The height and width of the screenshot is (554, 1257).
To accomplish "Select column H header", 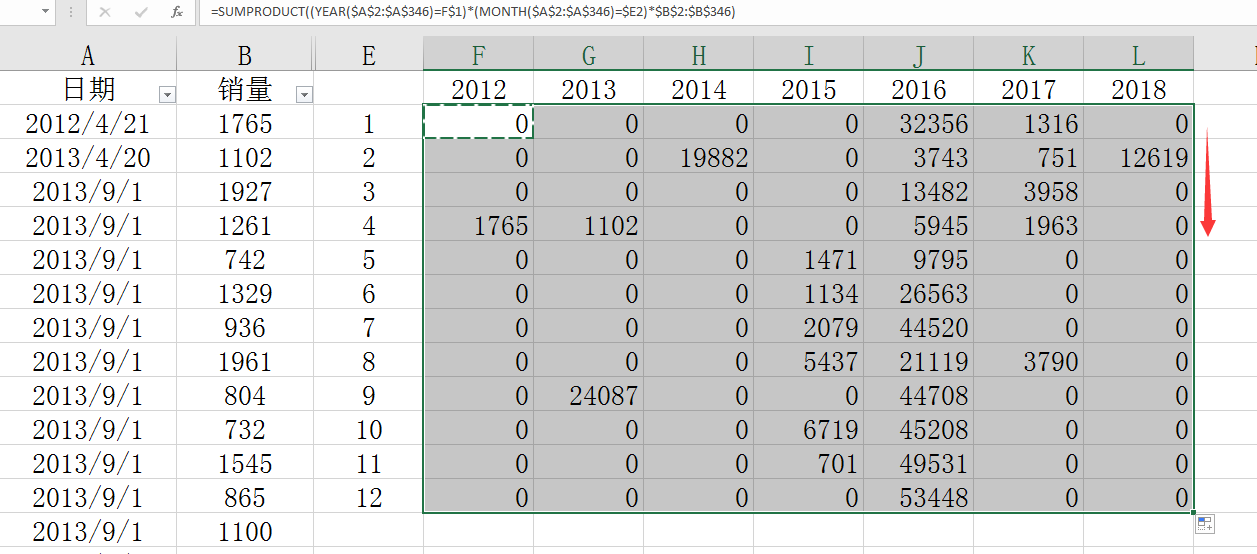I will click(699, 54).
